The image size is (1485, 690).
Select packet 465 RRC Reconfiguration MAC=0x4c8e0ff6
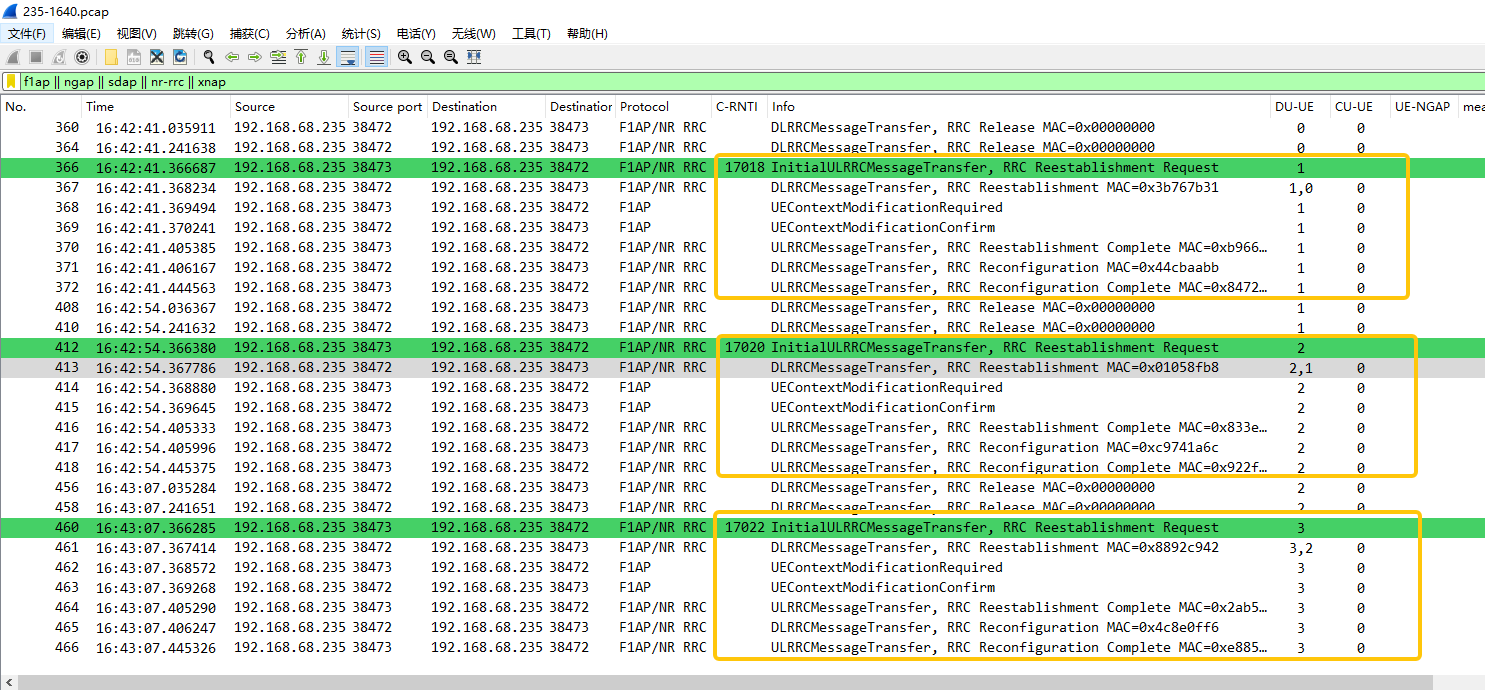tap(742, 627)
